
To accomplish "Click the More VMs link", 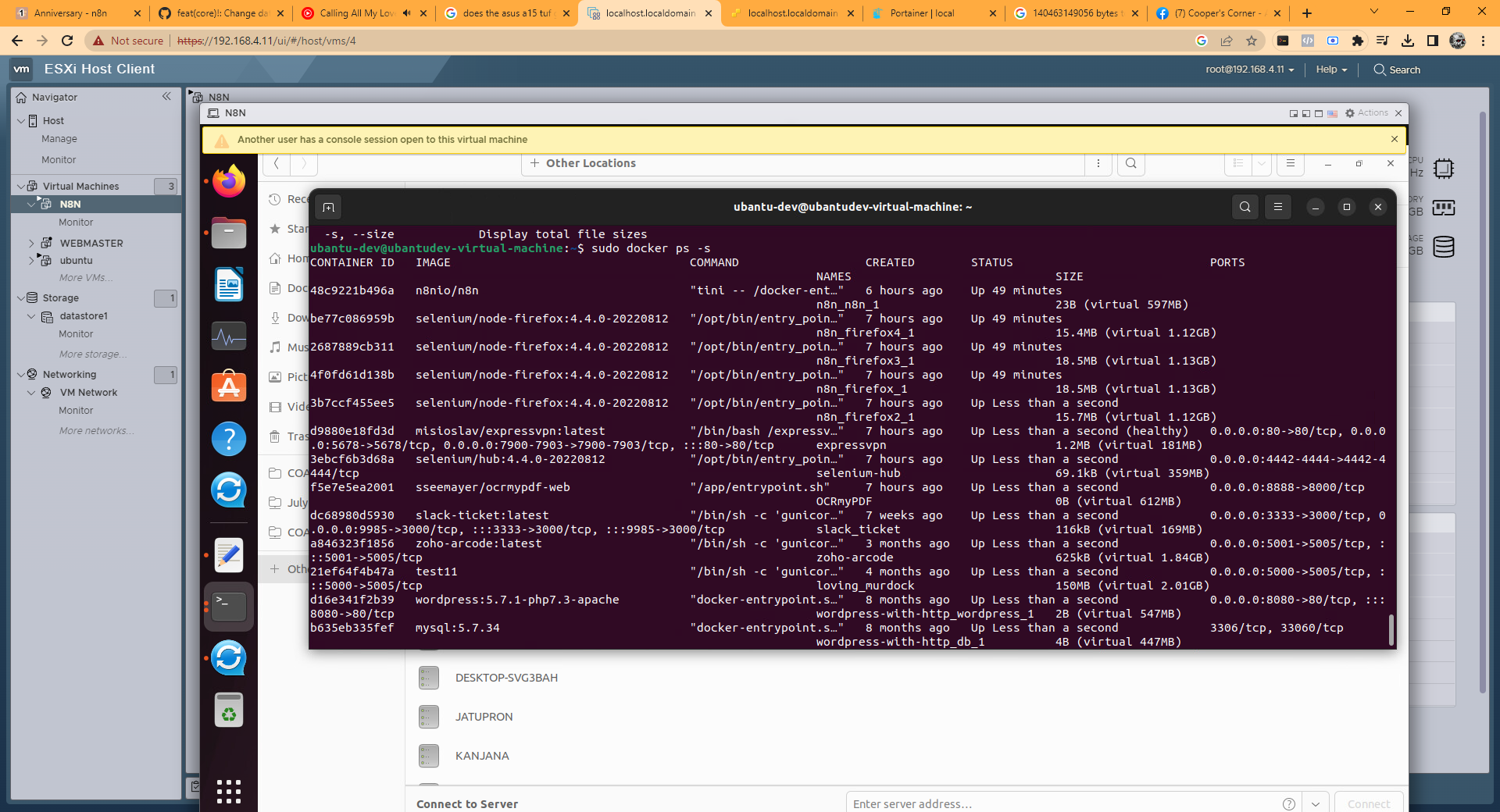I will pos(86,278).
